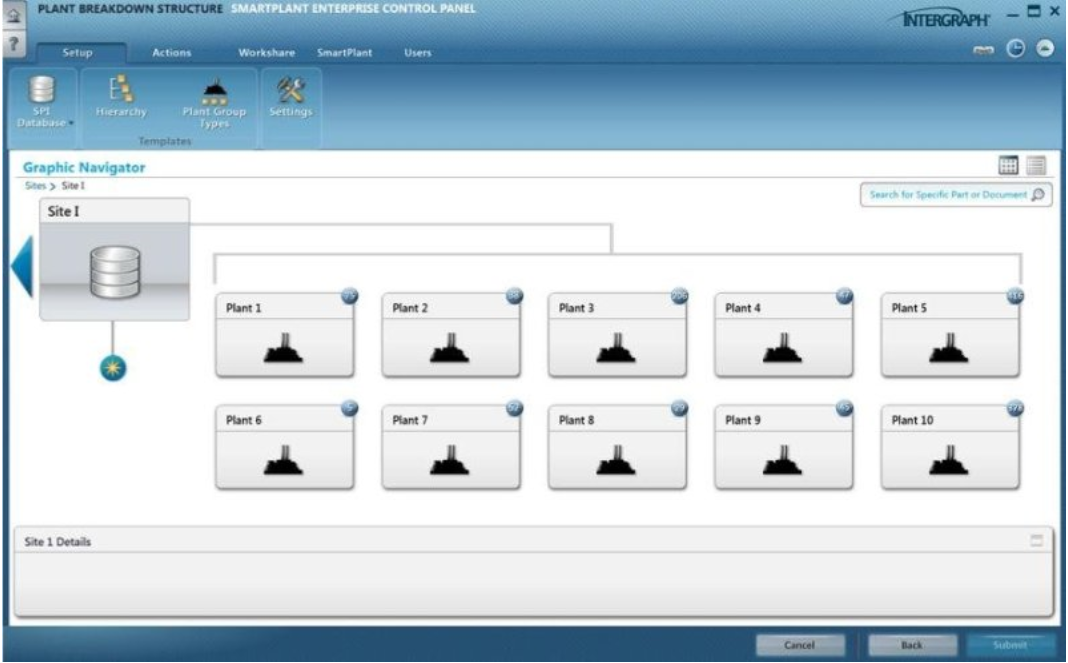Image resolution: width=1068 pixels, height=663 pixels.
Task: Switch to the list view icon in Graphic Navigator
Action: pyautogui.click(x=1036, y=165)
